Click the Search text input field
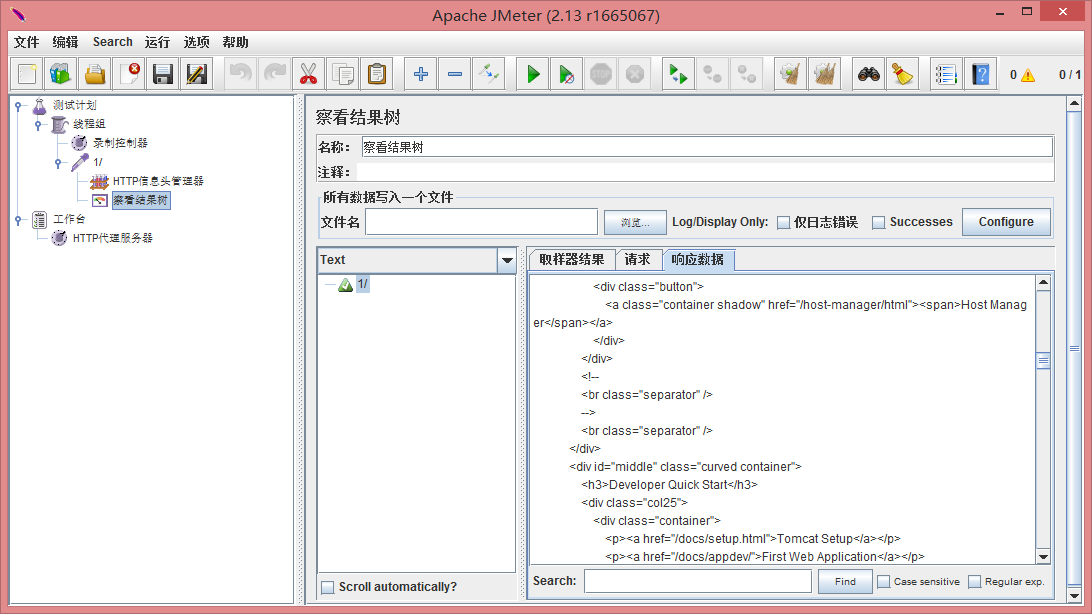The width and height of the screenshot is (1092, 614). [698, 581]
